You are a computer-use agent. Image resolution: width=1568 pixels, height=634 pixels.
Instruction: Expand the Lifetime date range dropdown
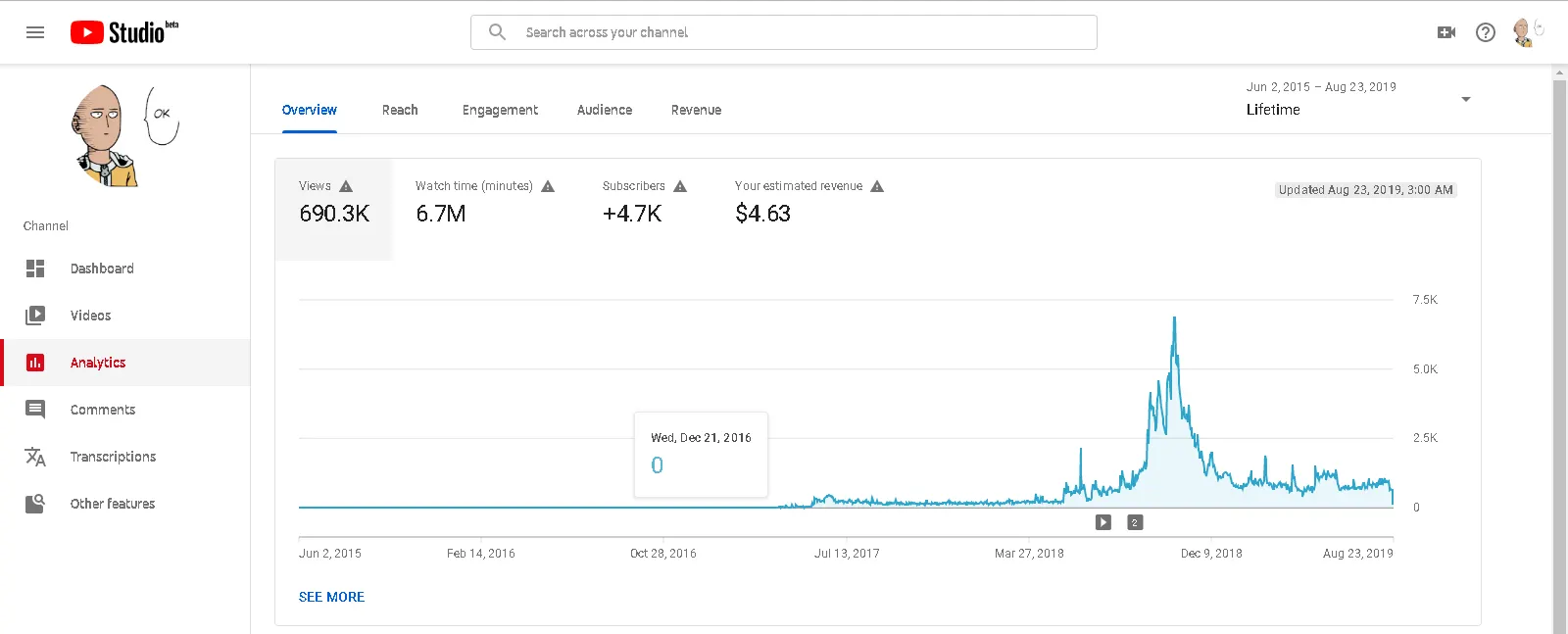coord(1465,99)
